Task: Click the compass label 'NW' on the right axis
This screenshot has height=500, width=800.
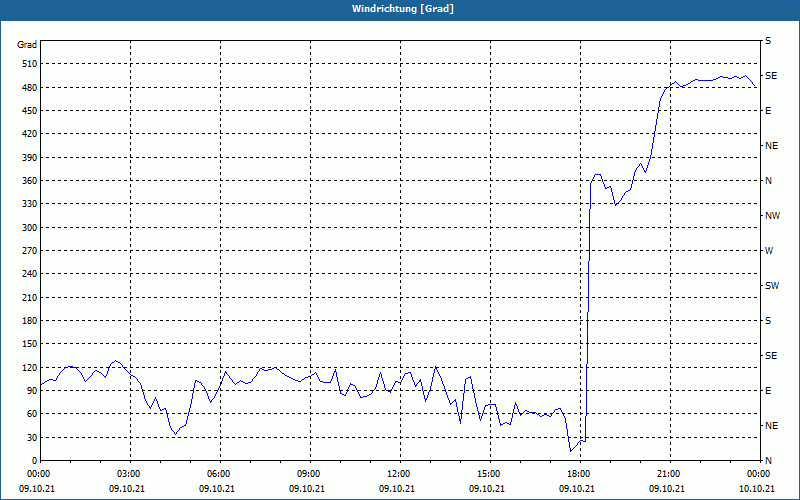Action: 772,216
